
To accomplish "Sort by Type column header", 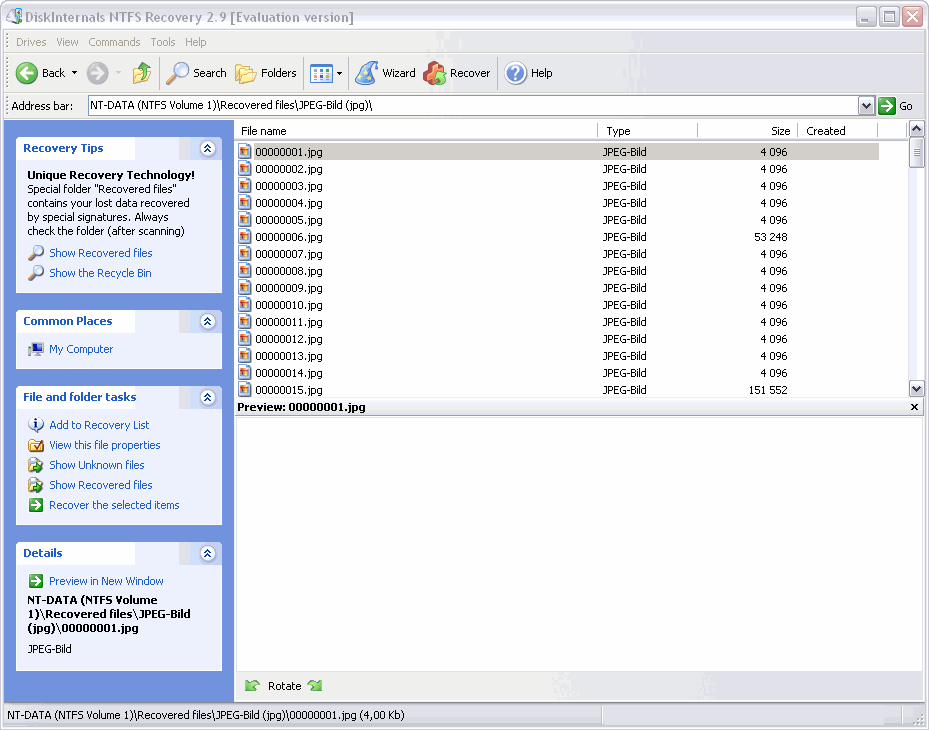I will point(648,131).
